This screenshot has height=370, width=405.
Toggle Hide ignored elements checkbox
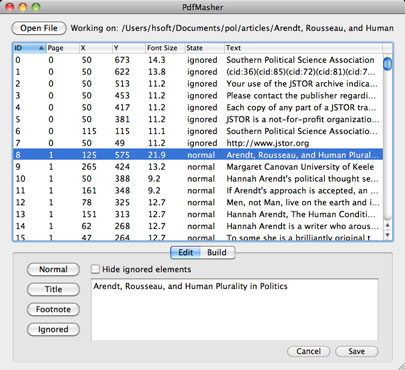(96, 269)
